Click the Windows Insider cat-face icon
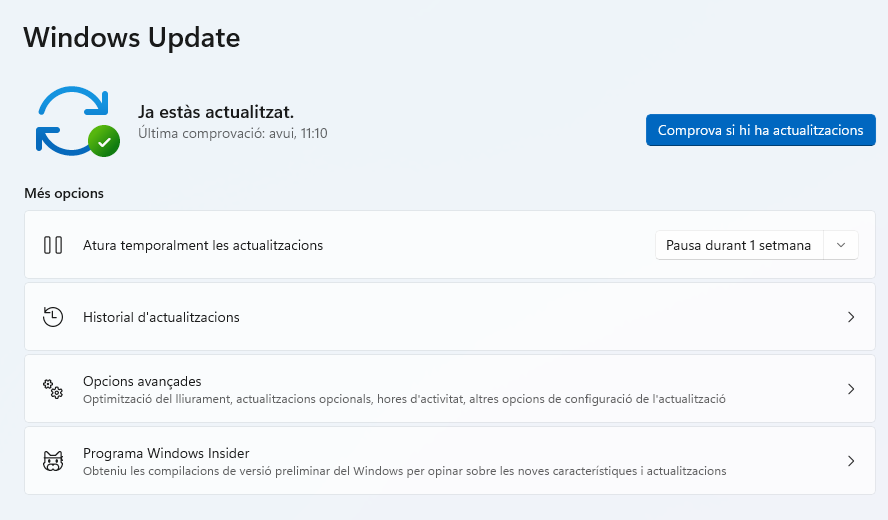Image resolution: width=888 pixels, height=520 pixels. [x=53, y=461]
